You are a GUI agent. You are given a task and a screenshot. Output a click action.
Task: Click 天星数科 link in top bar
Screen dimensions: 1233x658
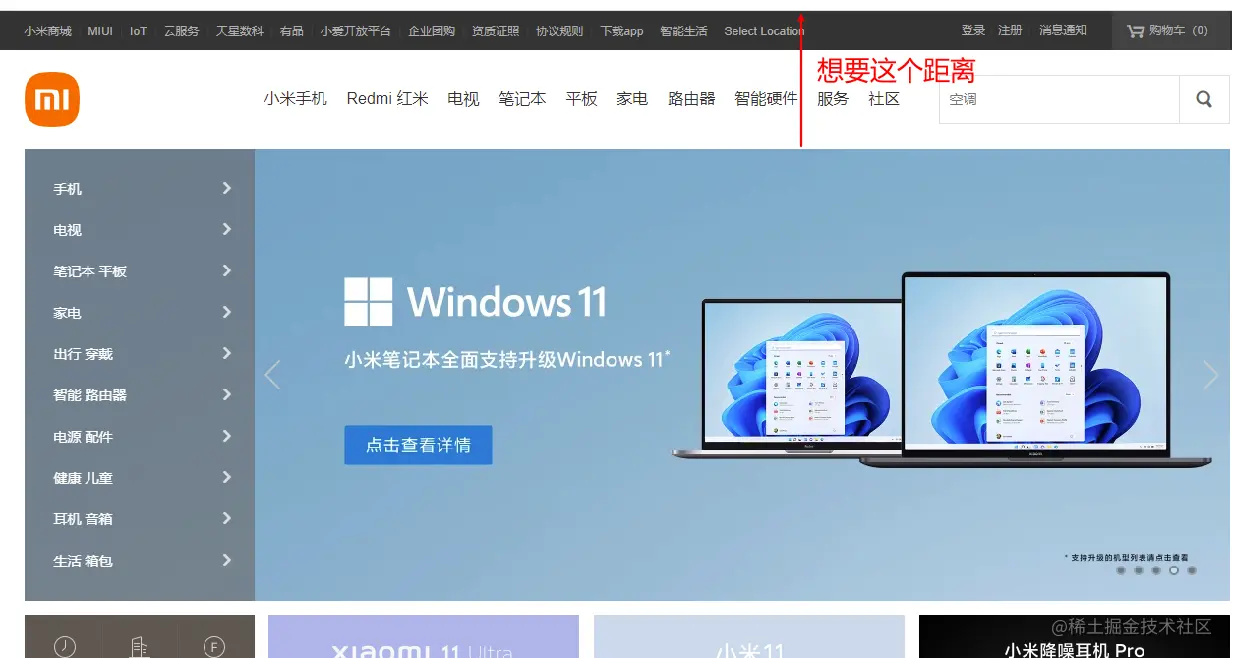(240, 31)
